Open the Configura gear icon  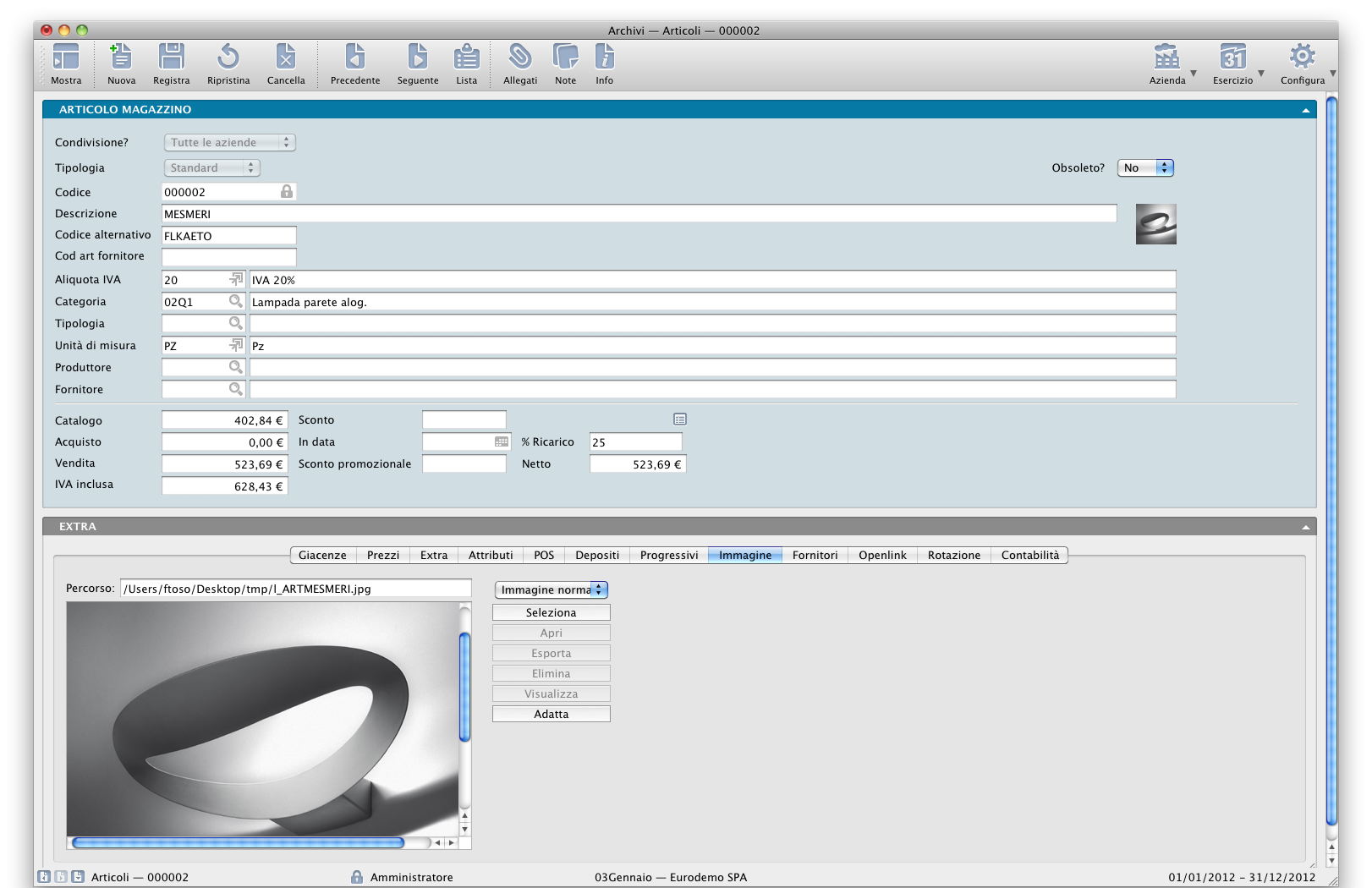point(1302,58)
